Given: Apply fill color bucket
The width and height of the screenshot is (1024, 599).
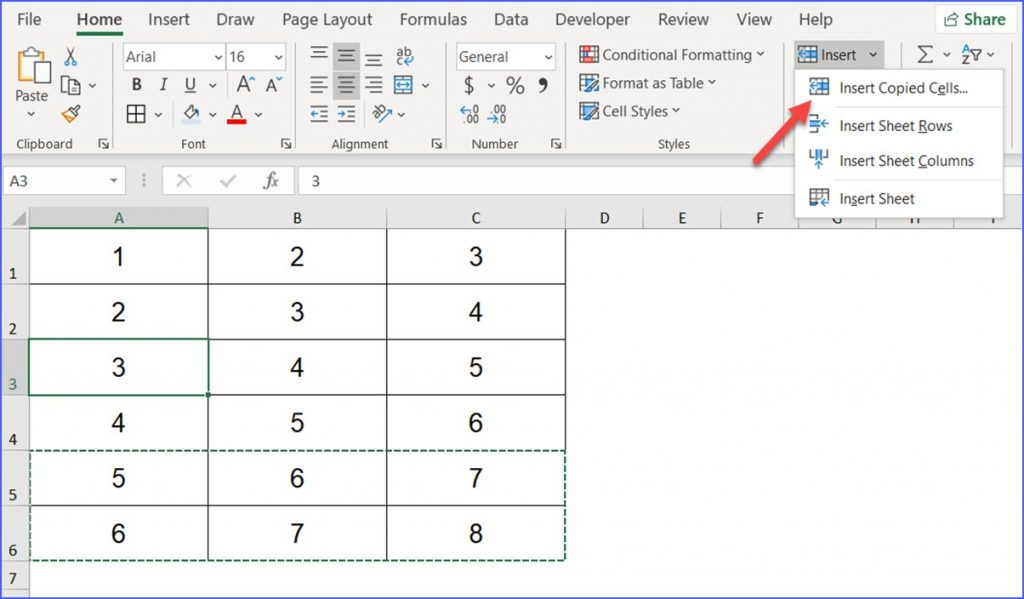Looking at the screenshot, I should 191,114.
